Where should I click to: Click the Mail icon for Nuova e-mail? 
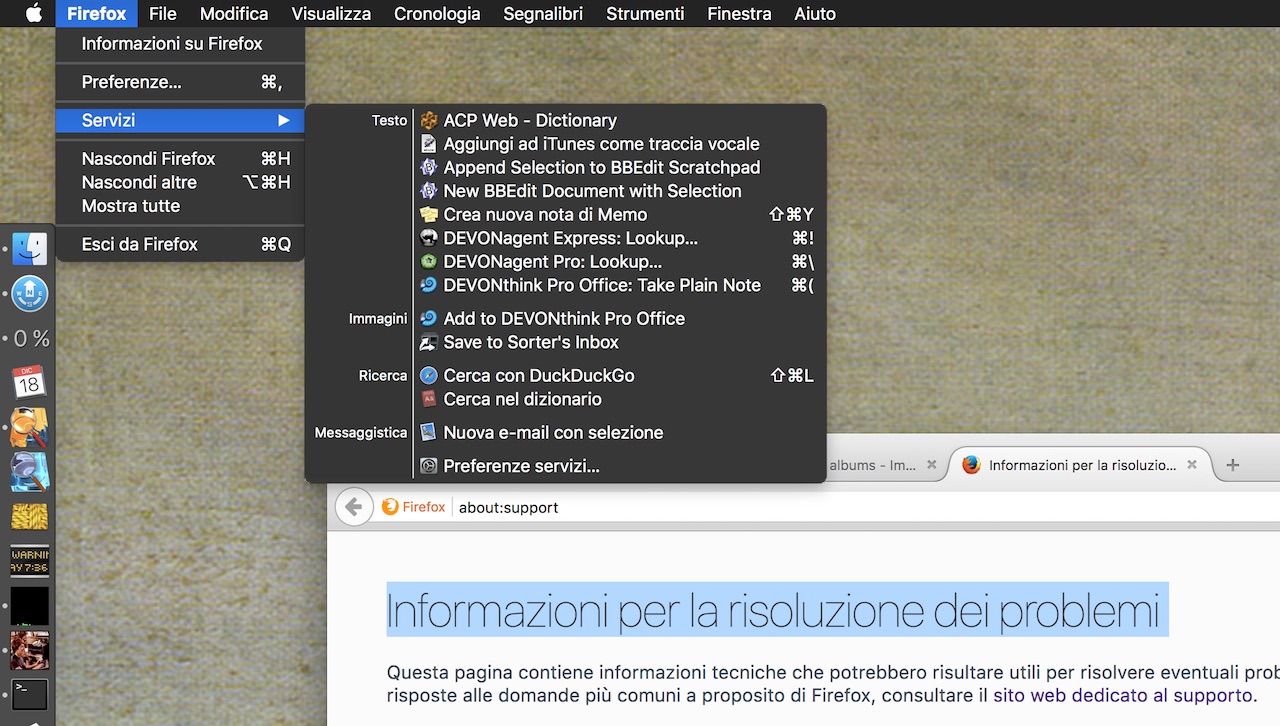coord(429,432)
